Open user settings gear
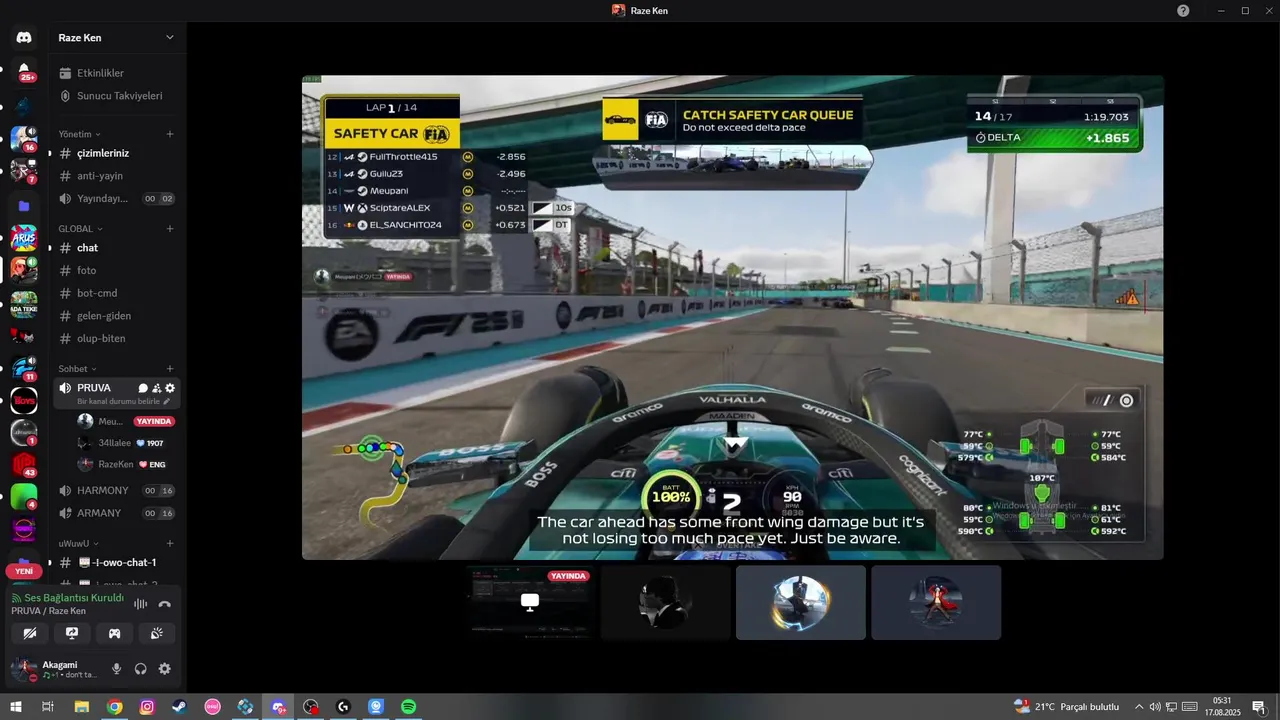The width and height of the screenshot is (1280, 720). click(165, 669)
